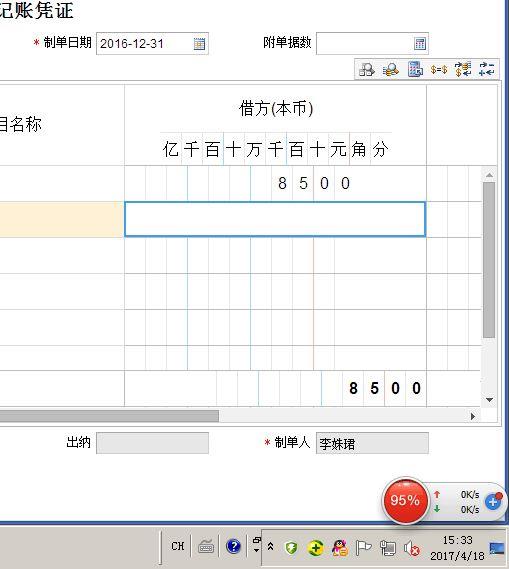Click the muted speaker volume tray icon
Screen dimensions: 509x569
(411, 548)
